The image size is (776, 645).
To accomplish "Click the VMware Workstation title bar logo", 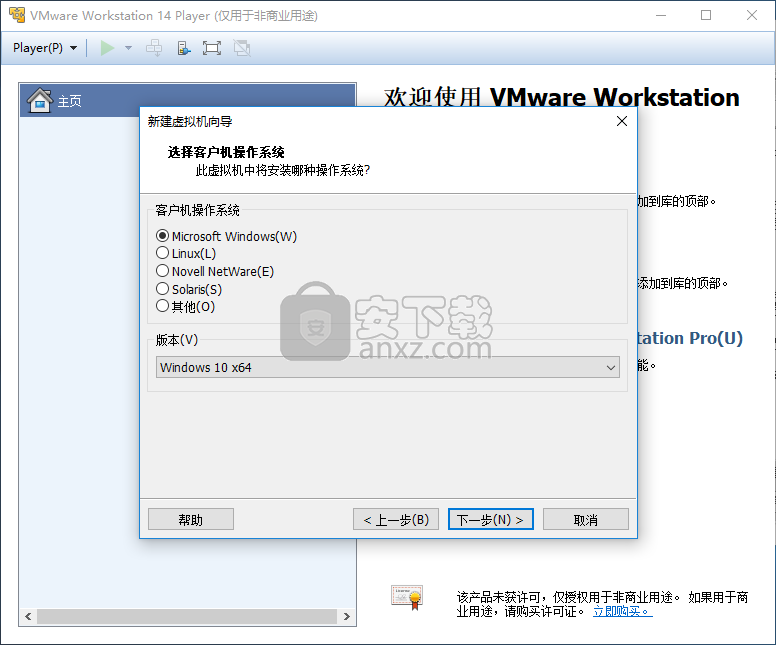I will 16,15.
